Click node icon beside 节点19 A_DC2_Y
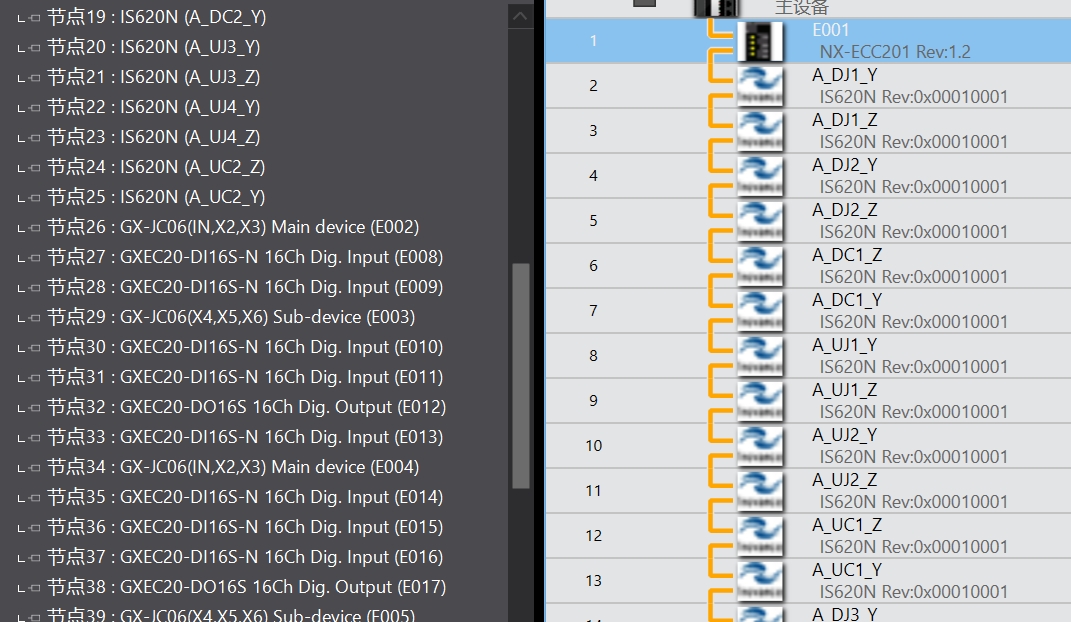Image resolution: width=1071 pixels, height=622 pixels. pyautogui.click(x=34, y=18)
